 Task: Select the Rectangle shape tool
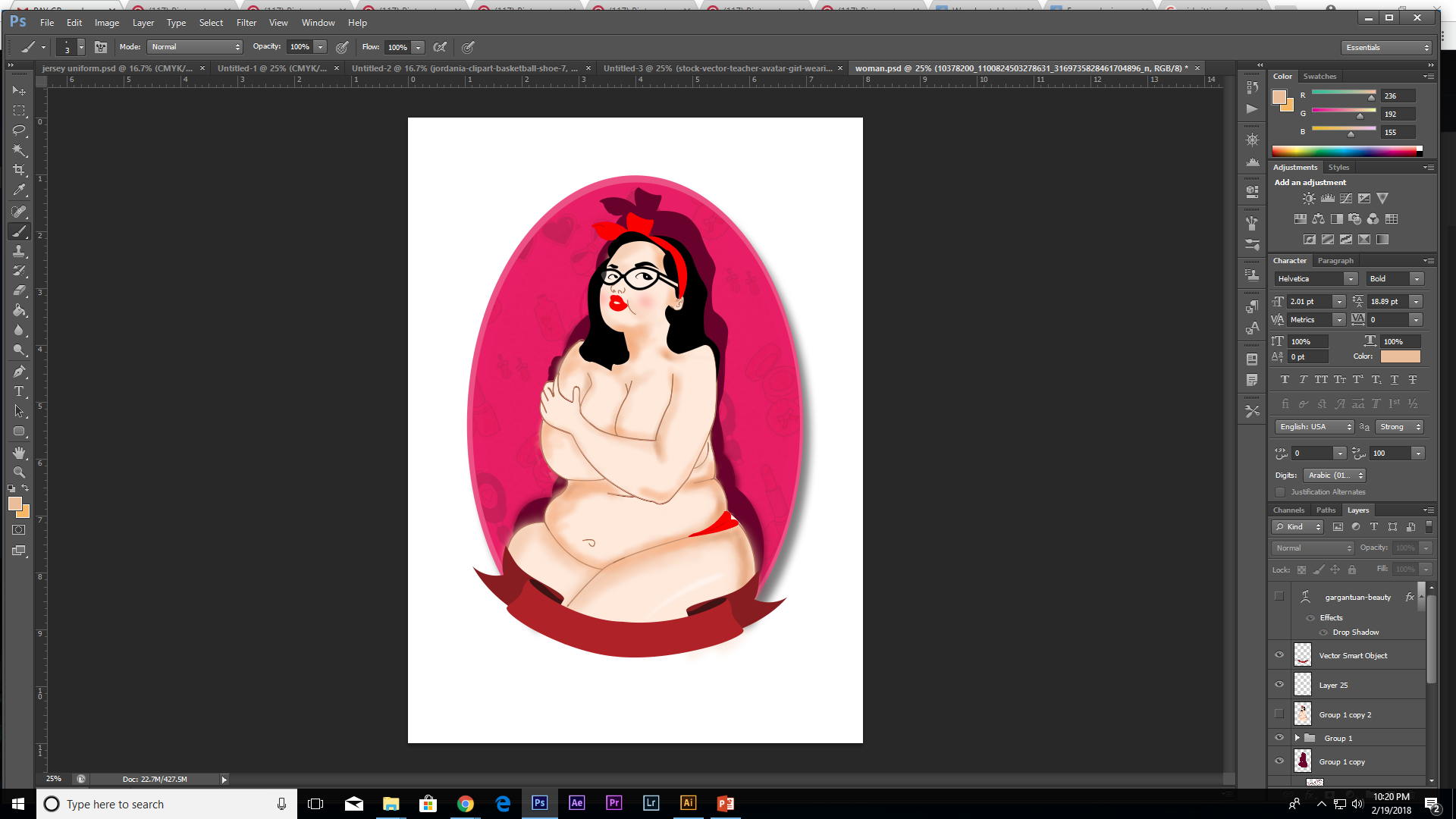(19, 431)
